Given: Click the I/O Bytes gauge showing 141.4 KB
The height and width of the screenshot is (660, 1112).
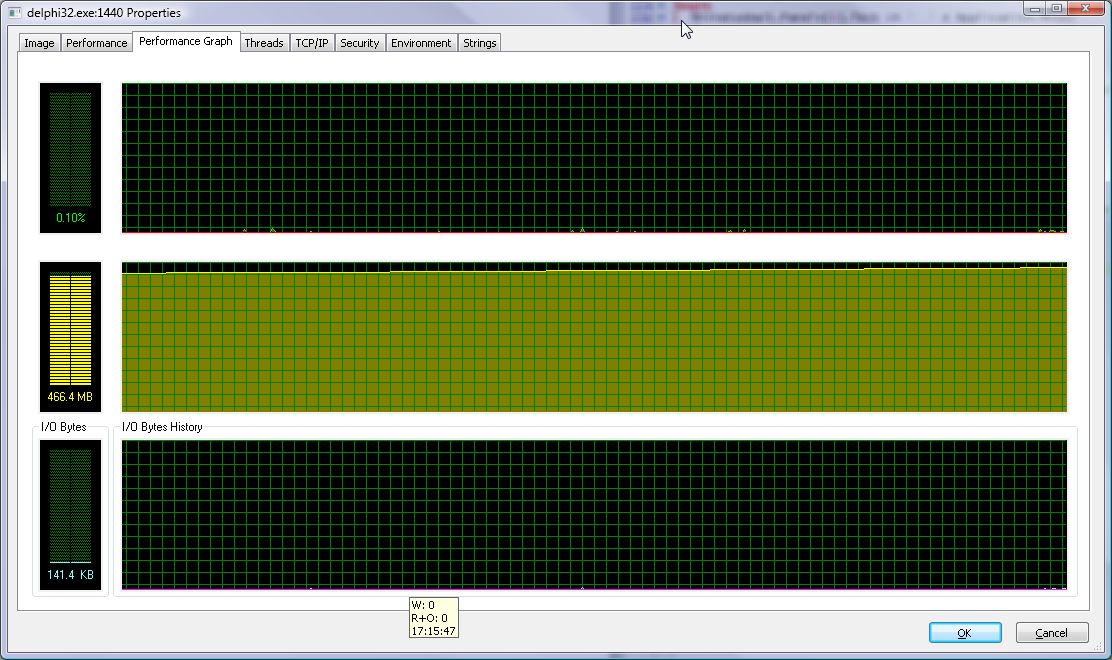Looking at the screenshot, I should 71,515.
